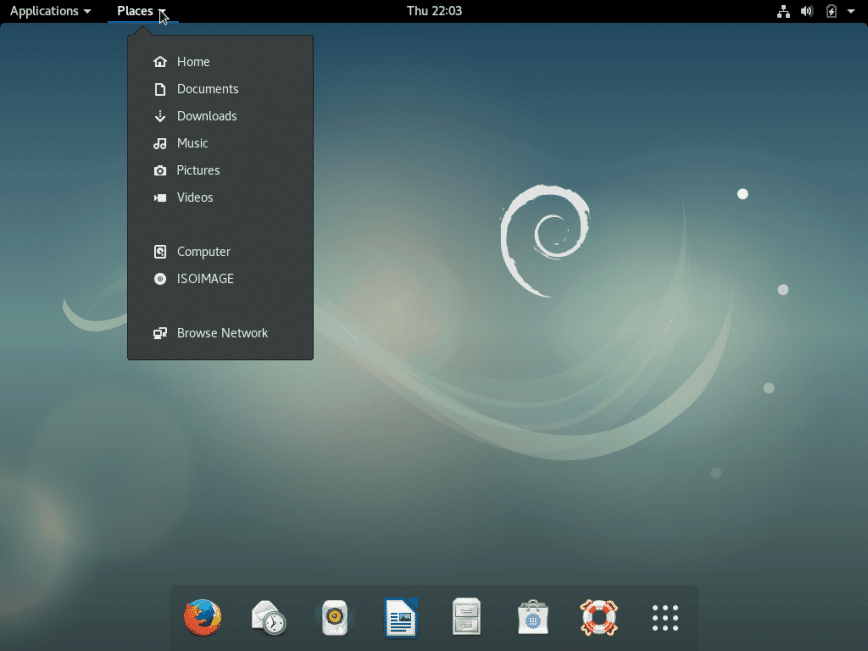Select Pictures label in the Places menu
The width and height of the screenshot is (868, 651).
(x=198, y=170)
